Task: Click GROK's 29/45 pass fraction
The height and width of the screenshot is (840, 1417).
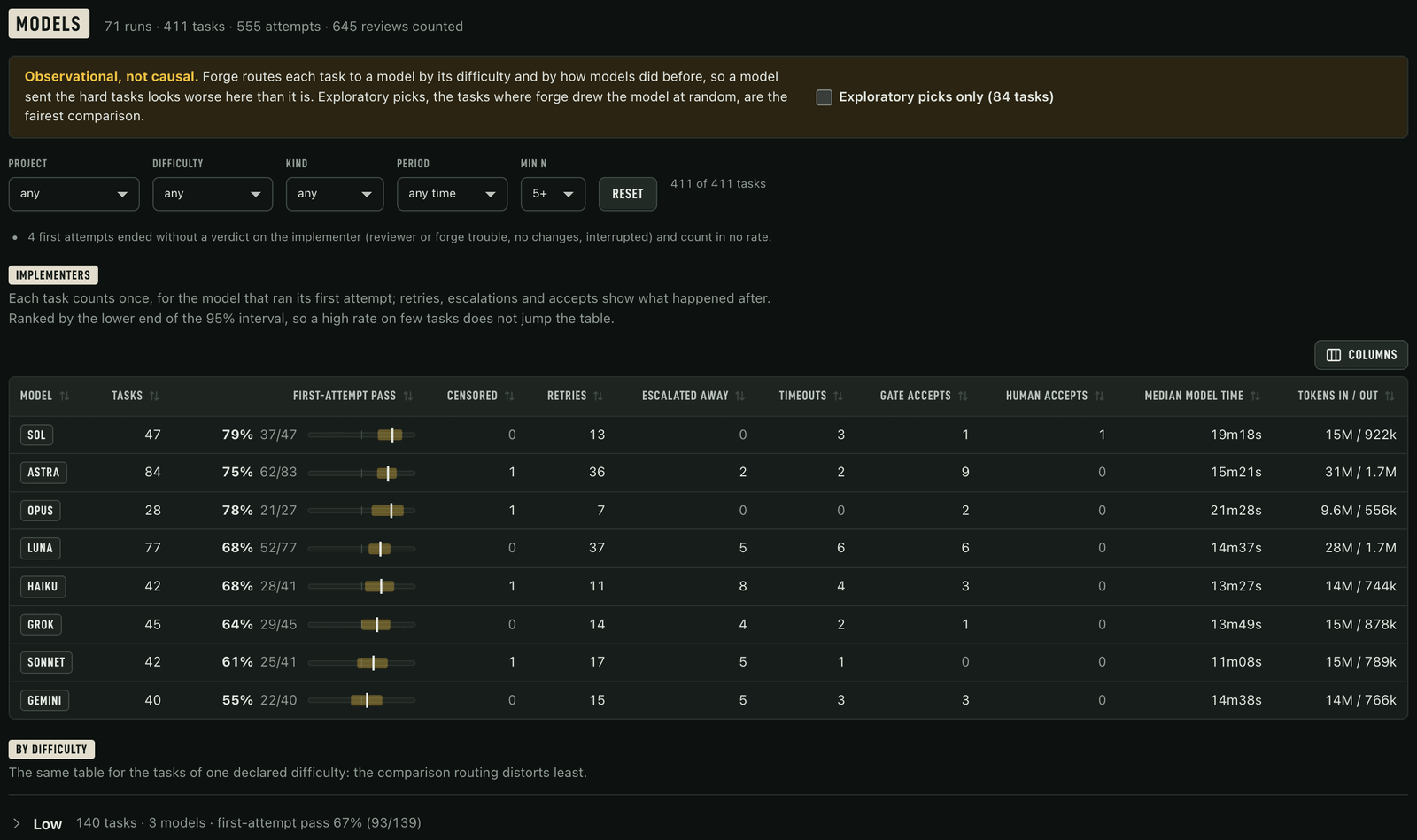Action: 279,625
